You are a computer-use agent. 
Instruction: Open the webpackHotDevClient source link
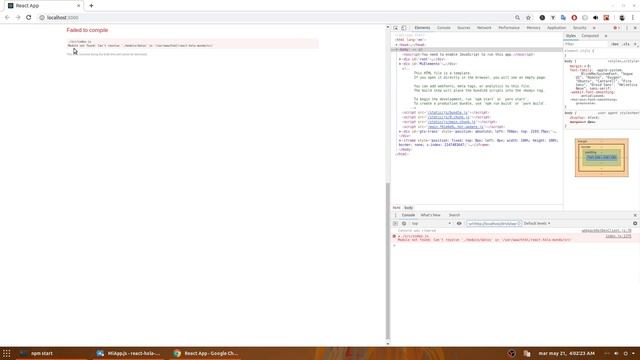coord(606,231)
